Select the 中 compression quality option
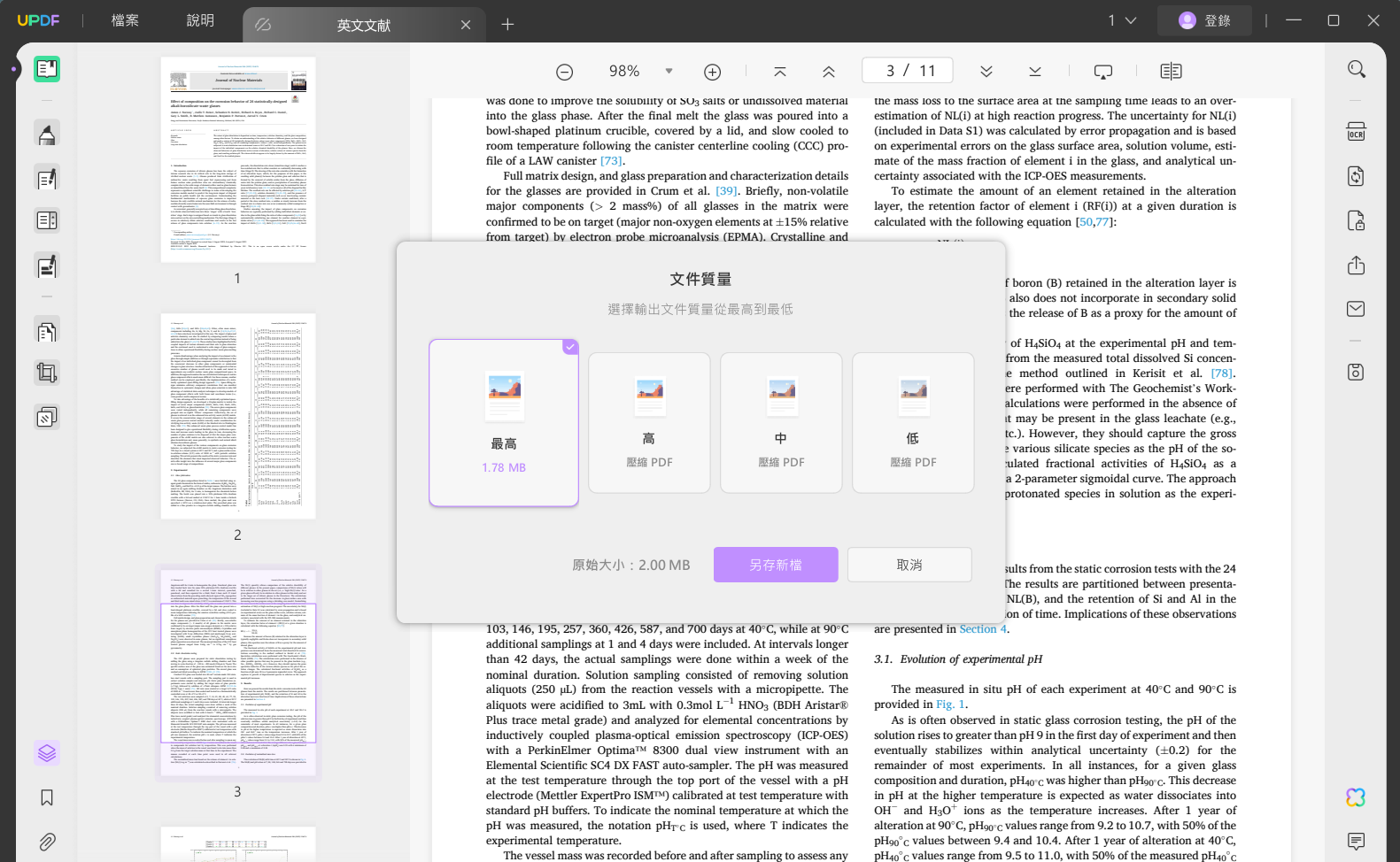 781,423
